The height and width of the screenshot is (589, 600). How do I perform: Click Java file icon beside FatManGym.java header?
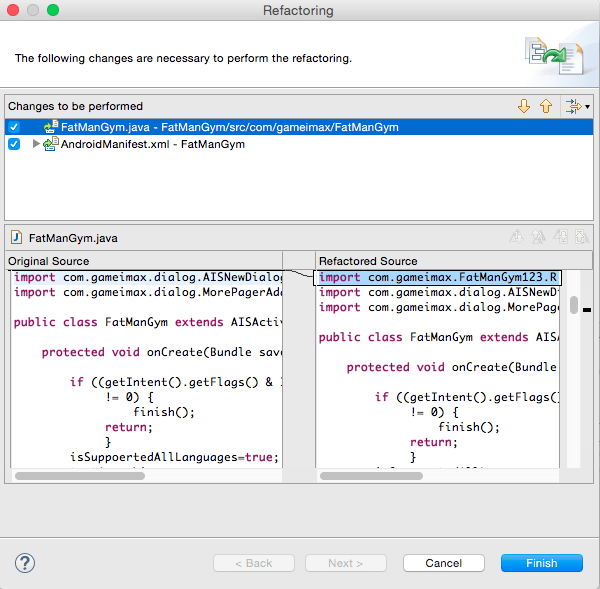[16, 237]
